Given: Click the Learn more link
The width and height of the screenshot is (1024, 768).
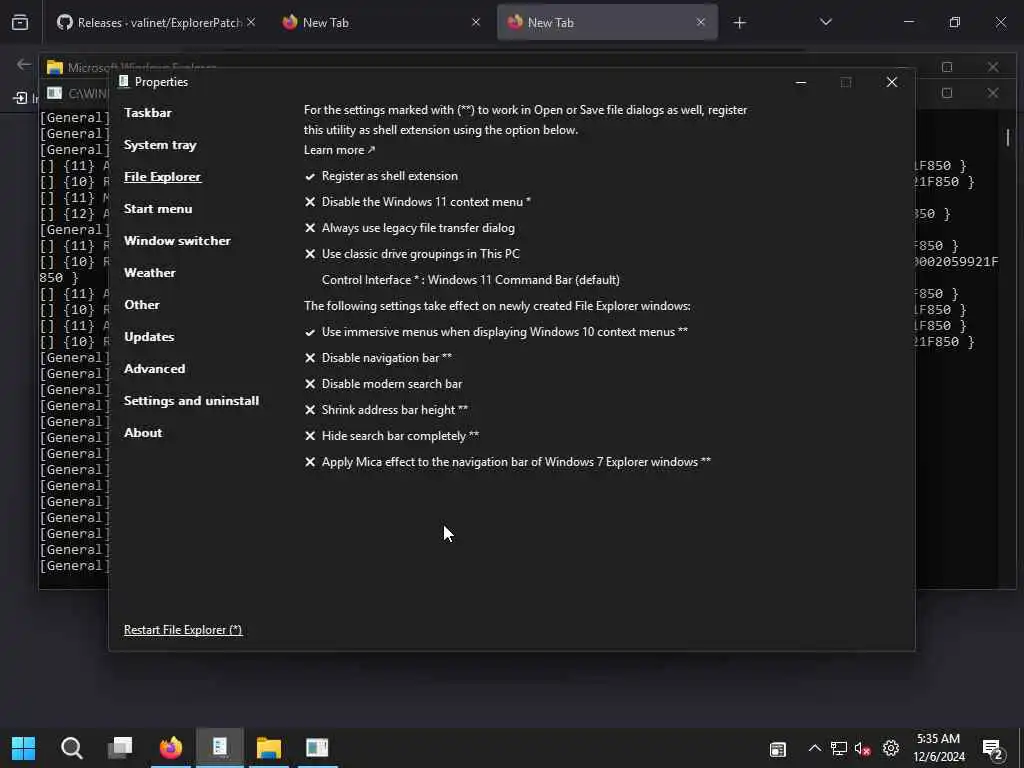Looking at the screenshot, I should pyautogui.click(x=340, y=150).
